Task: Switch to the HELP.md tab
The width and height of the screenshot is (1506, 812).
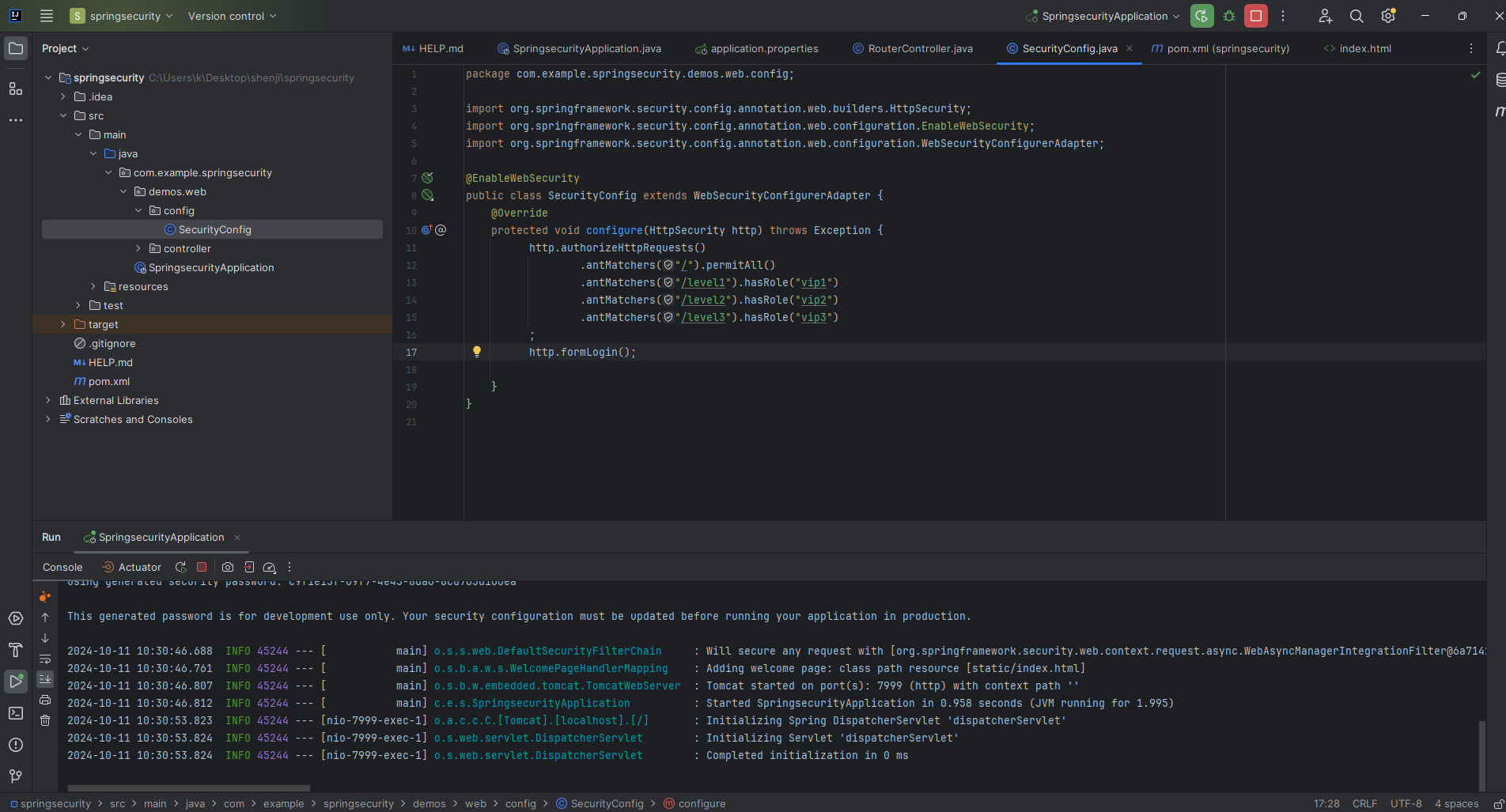Action: coord(433,48)
